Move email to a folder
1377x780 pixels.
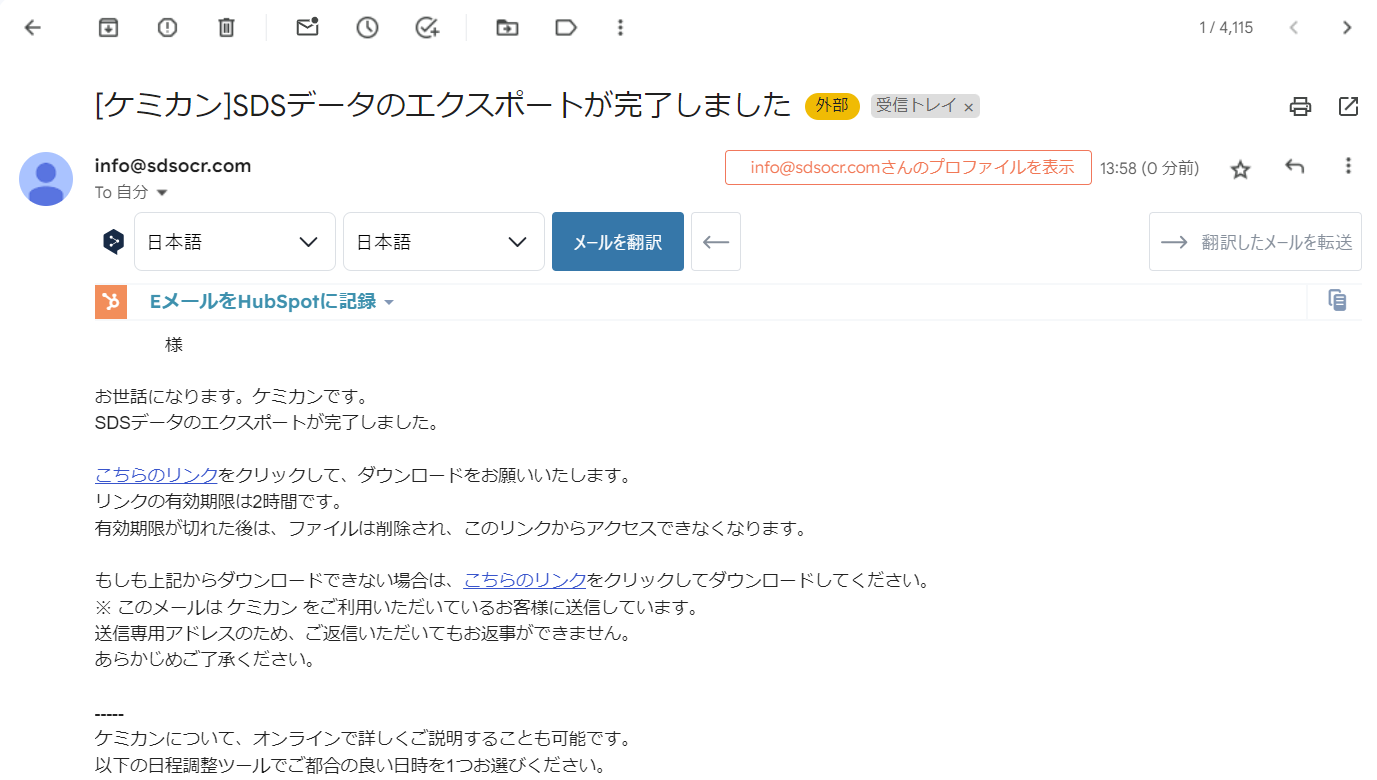click(507, 28)
